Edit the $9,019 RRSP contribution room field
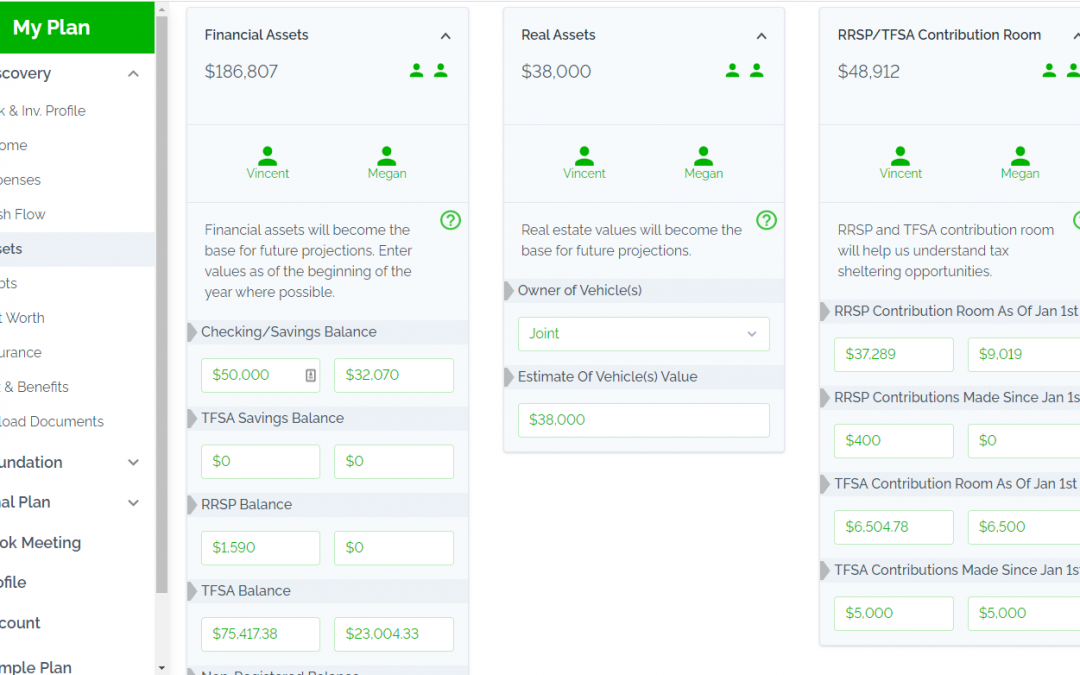Viewport: 1080px width, 675px height. pos(1024,355)
